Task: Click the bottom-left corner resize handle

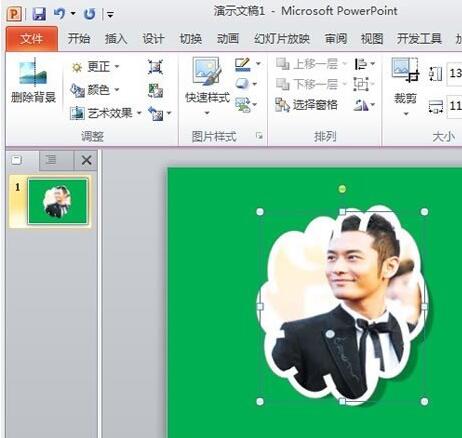Action: point(260,402)
